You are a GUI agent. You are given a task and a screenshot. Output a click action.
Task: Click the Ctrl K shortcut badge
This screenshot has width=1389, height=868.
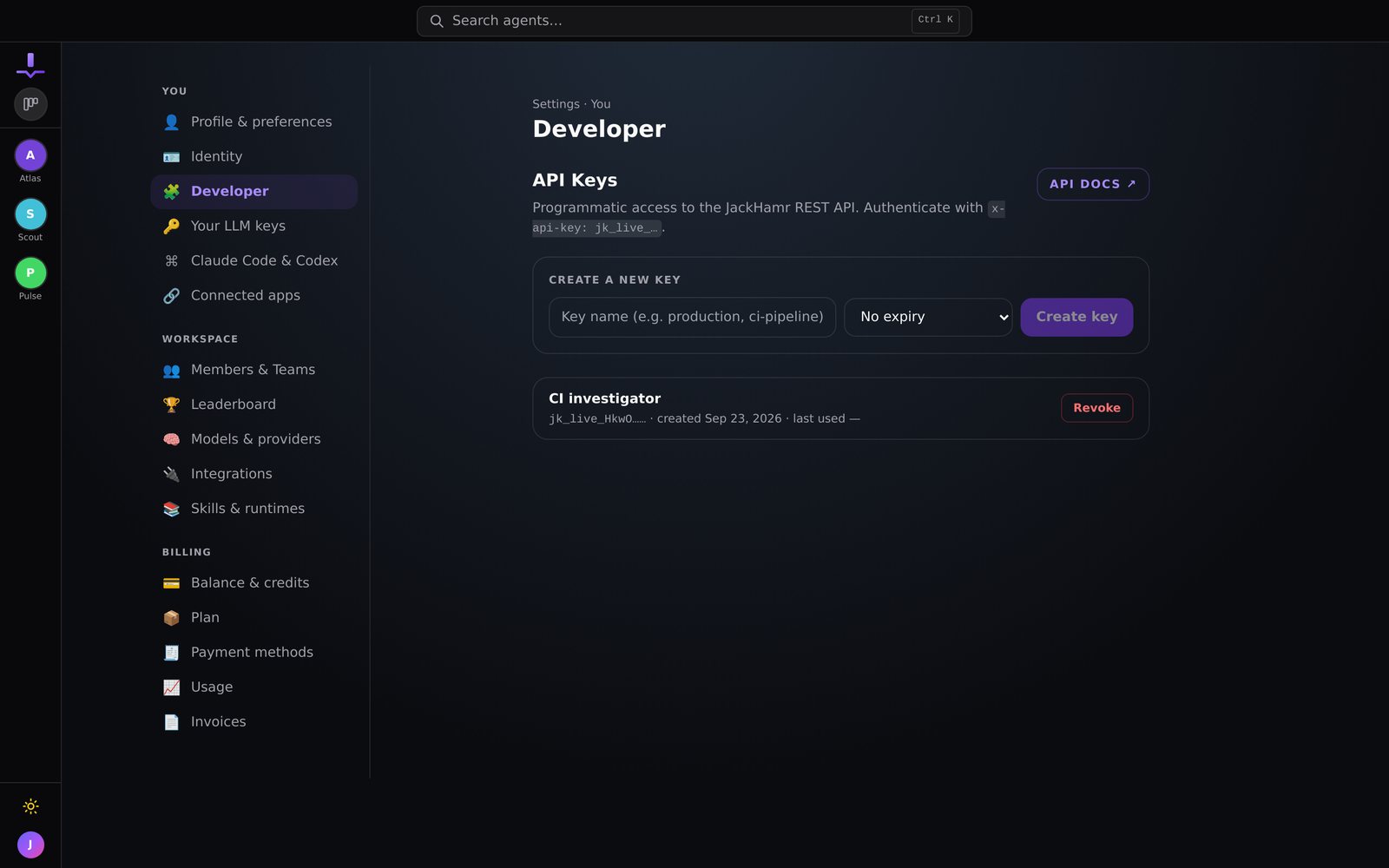coord(935,20)
